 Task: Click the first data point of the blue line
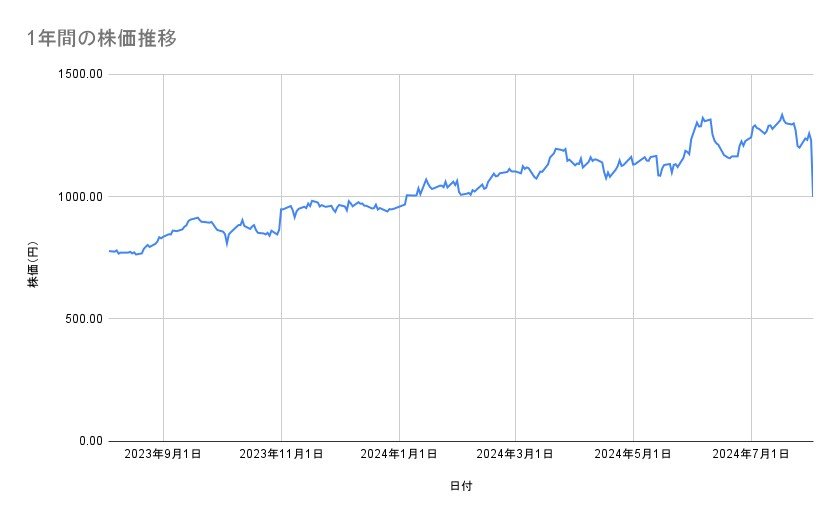click(108, 250)
